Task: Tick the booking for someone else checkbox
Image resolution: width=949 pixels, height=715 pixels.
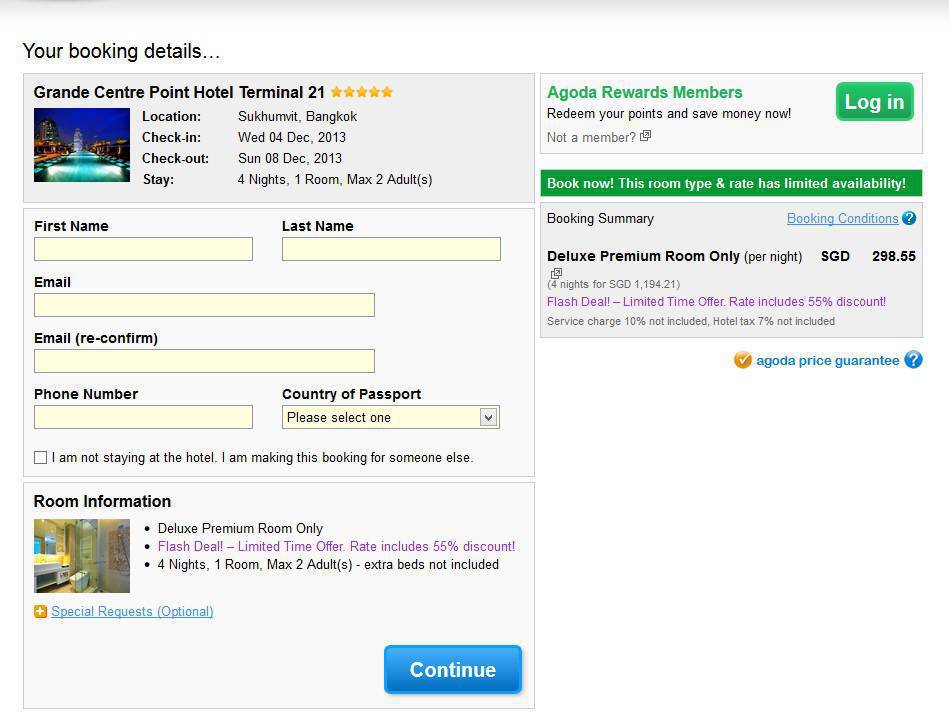Action: [41, 458]
